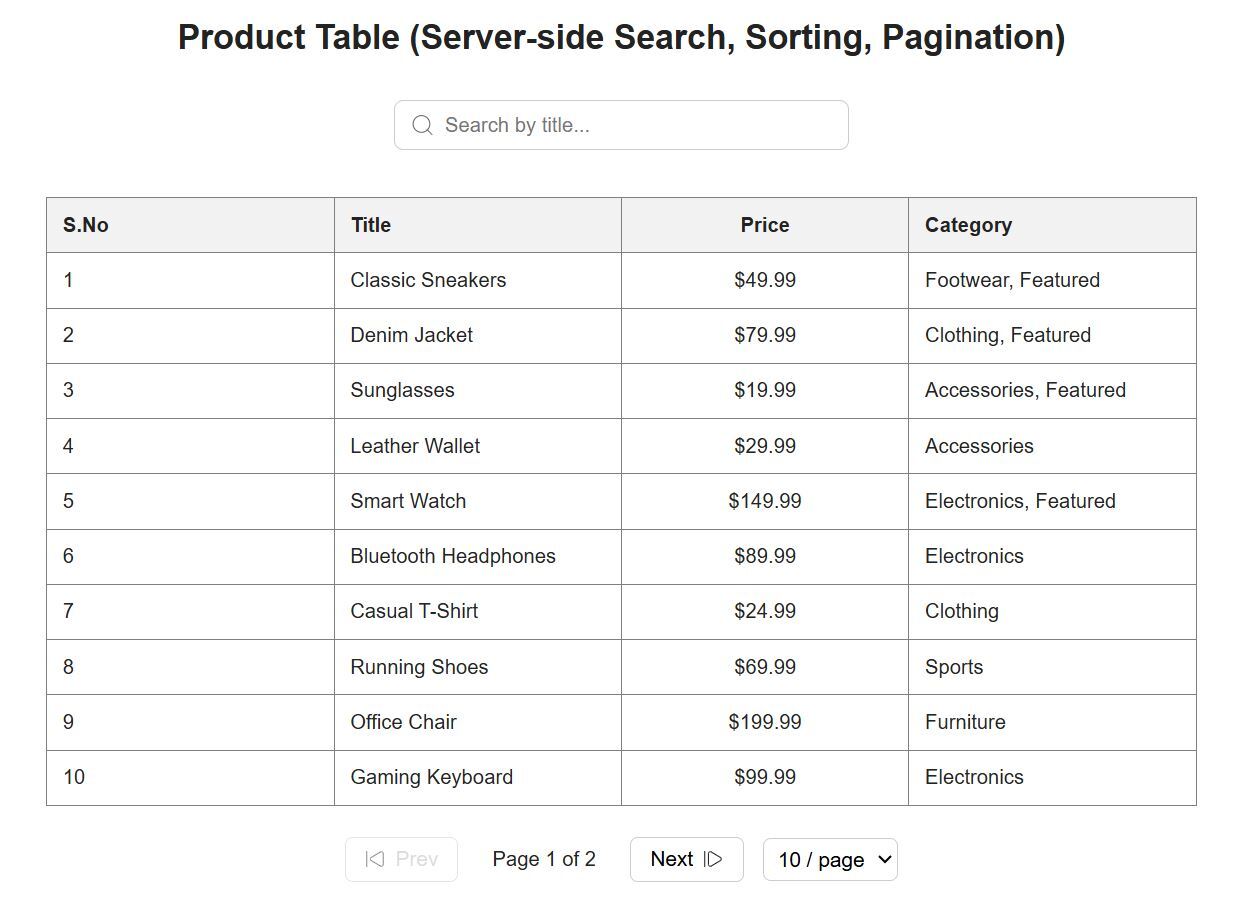Click the Prev page arrow icon
The width and height of the screenshot is (1245, 908).
pos(375,859)
